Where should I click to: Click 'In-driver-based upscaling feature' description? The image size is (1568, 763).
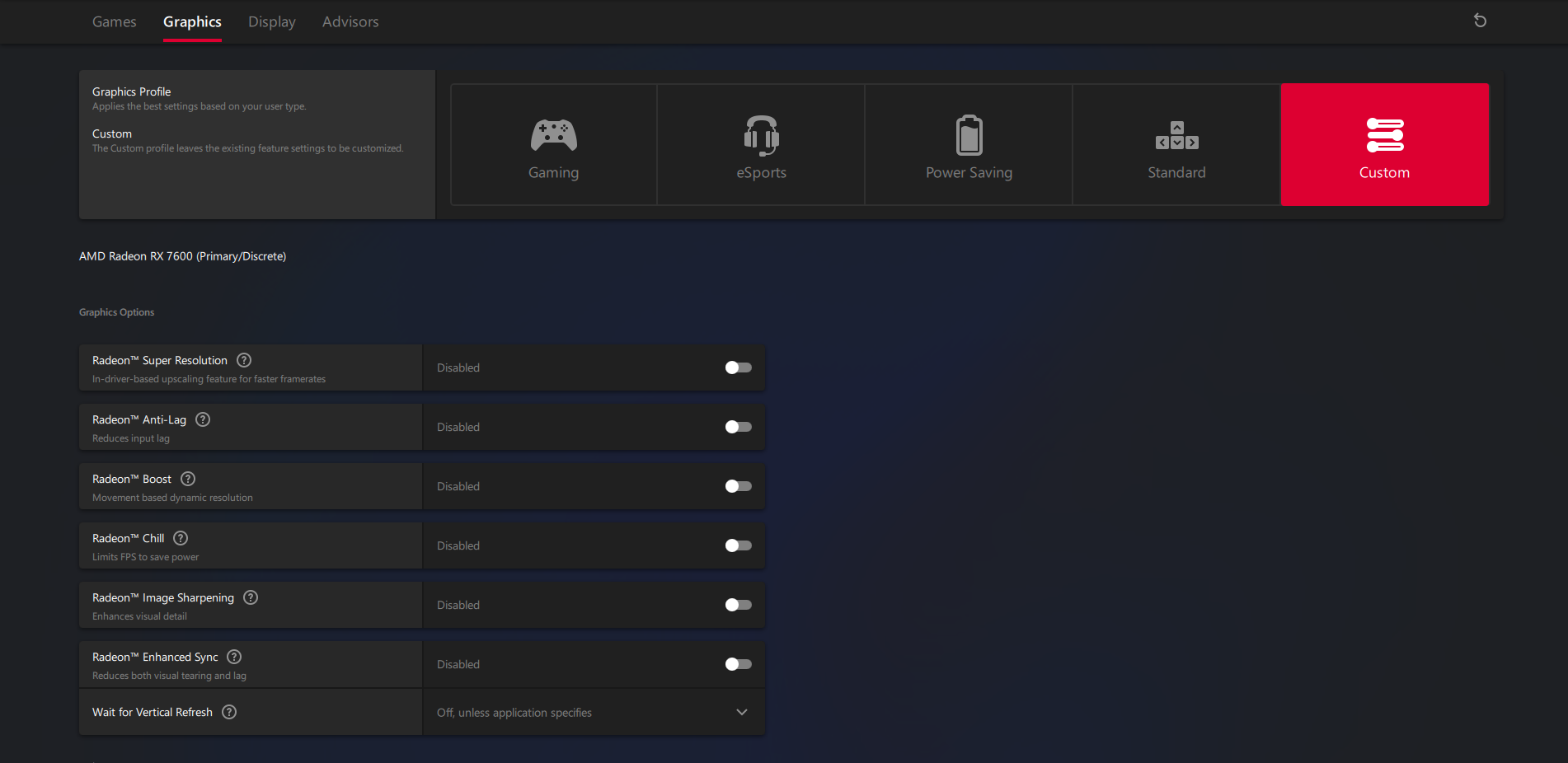[x=209, y=379]
